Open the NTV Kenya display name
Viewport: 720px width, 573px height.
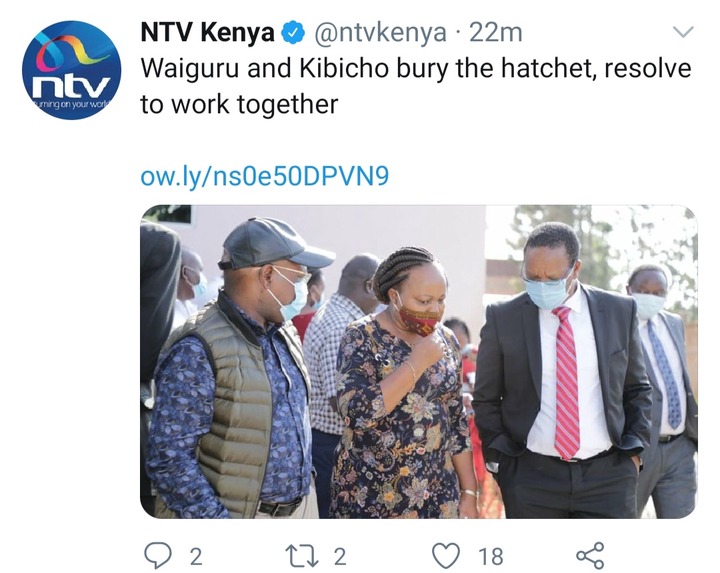click(207, 33)
